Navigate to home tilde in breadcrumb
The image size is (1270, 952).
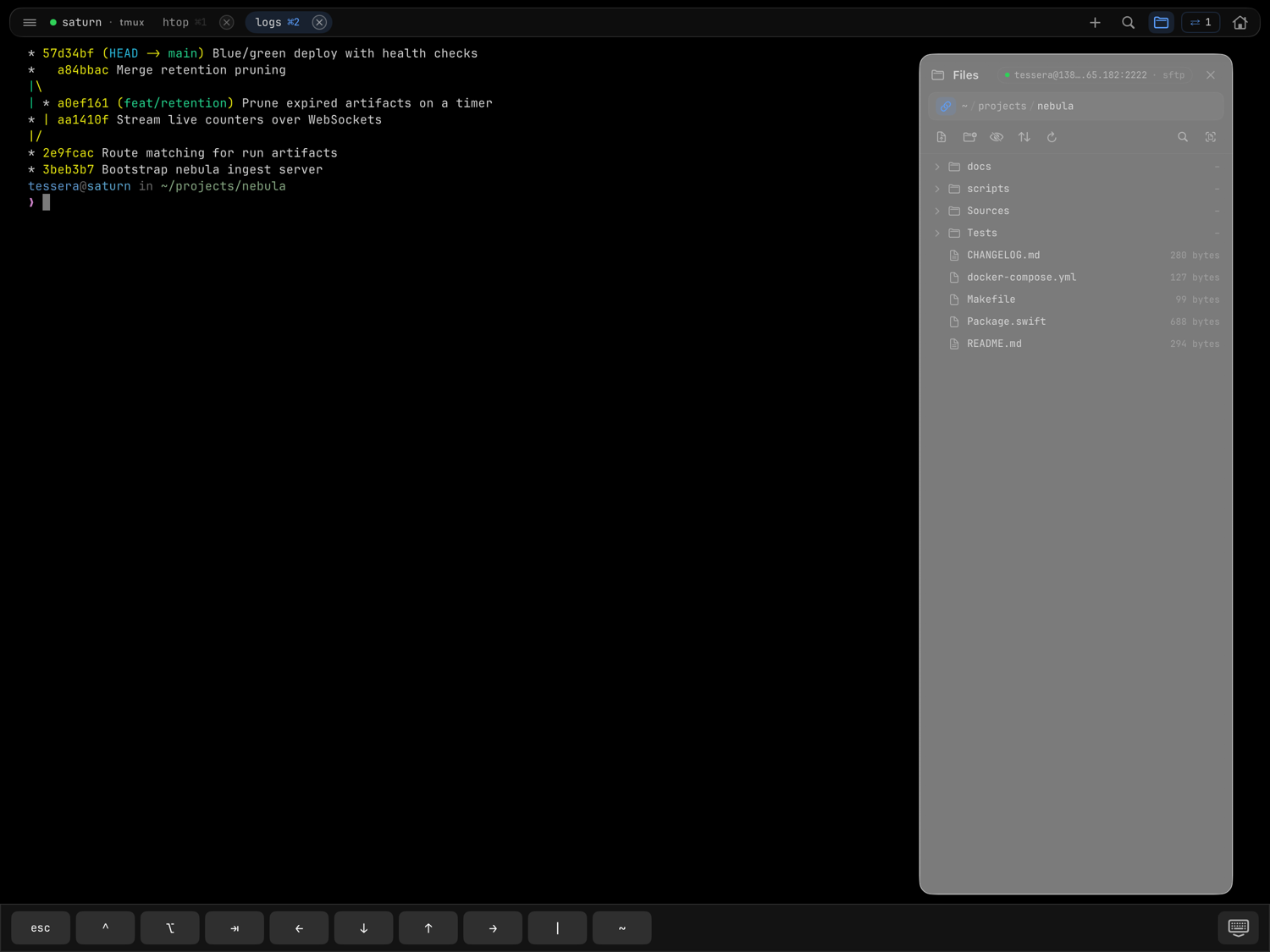[x=964, y=107]
